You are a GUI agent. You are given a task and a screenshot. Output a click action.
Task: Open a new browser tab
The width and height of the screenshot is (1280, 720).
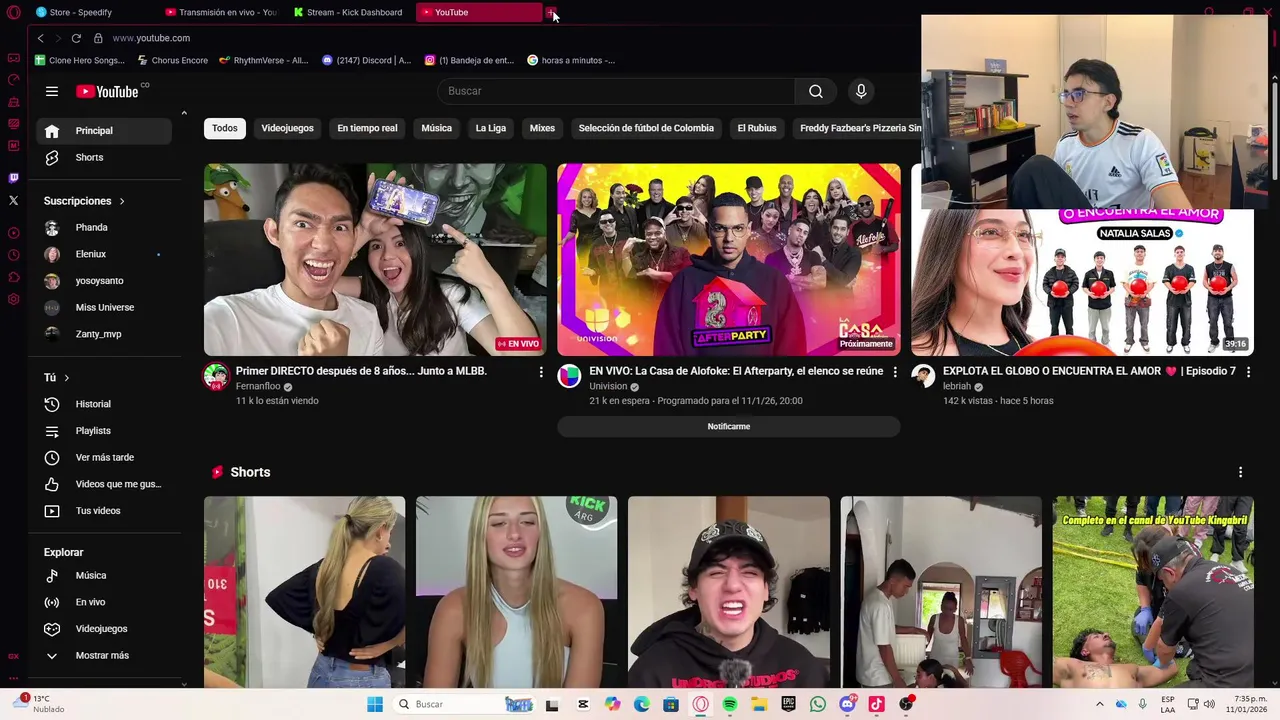551,12
